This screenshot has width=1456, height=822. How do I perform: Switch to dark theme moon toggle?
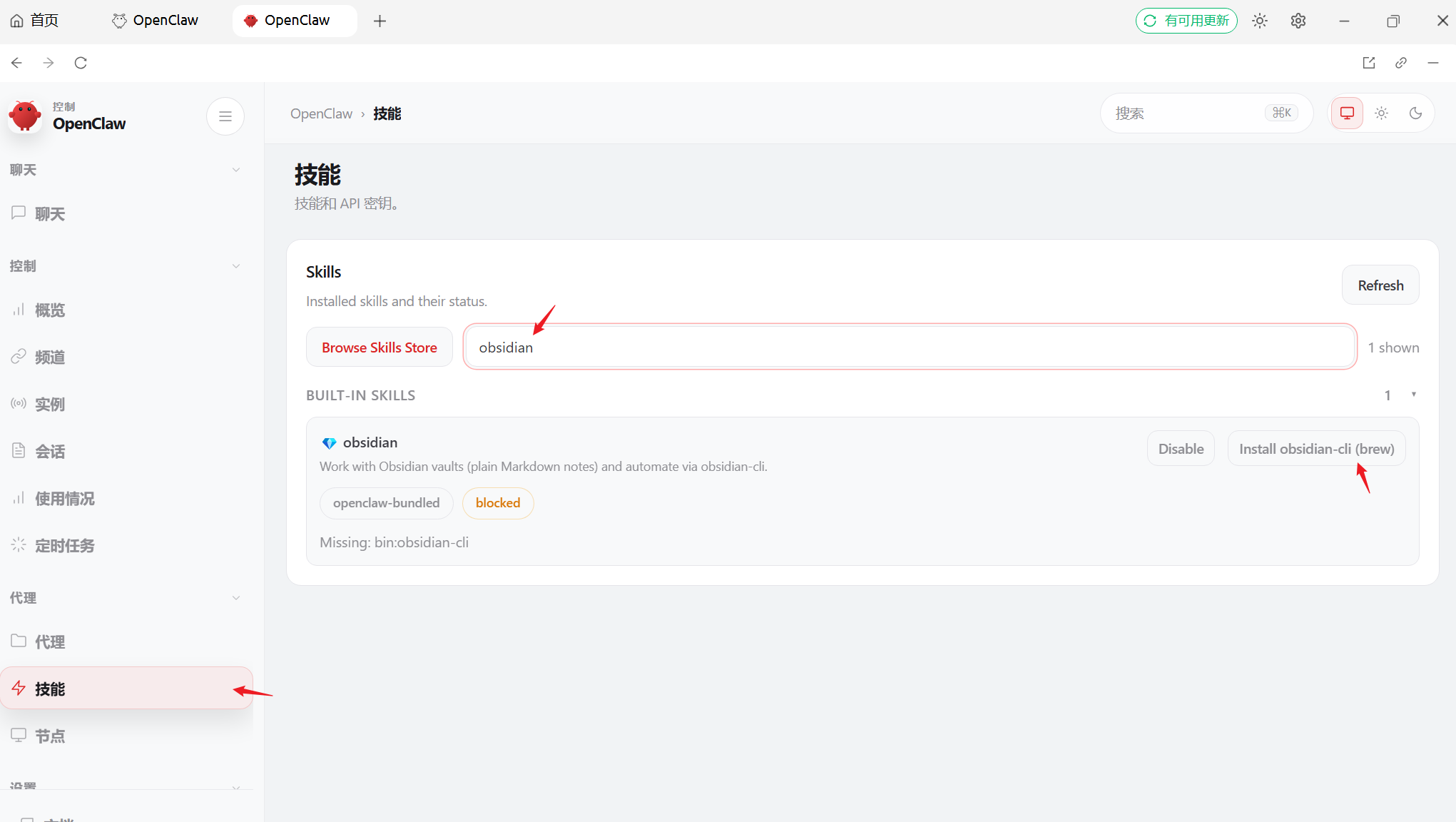[x=1415, y=113]
